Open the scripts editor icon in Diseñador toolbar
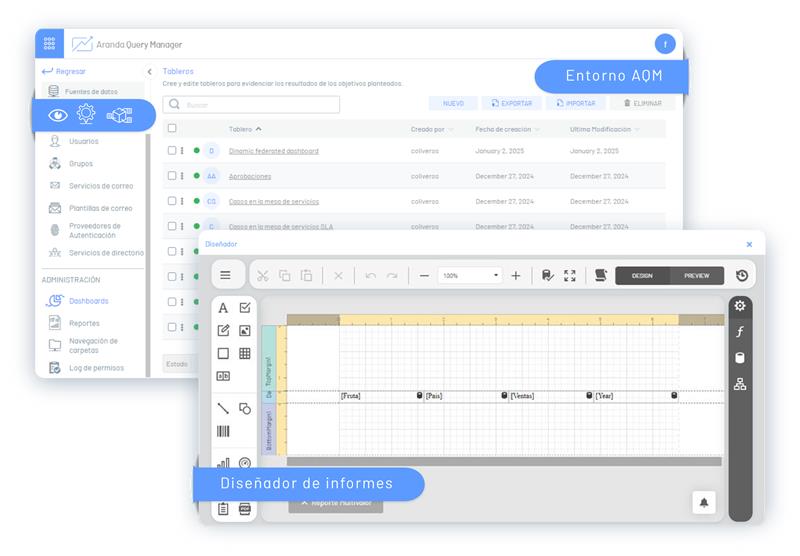800x556 pixels. [601, 275]
